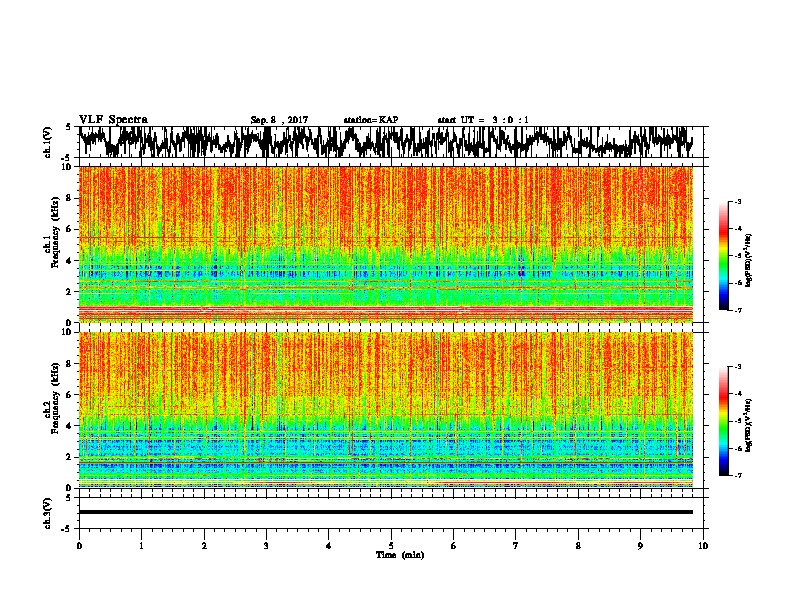Click the "-3" label on ch.1 color bar

pos(738,201)
